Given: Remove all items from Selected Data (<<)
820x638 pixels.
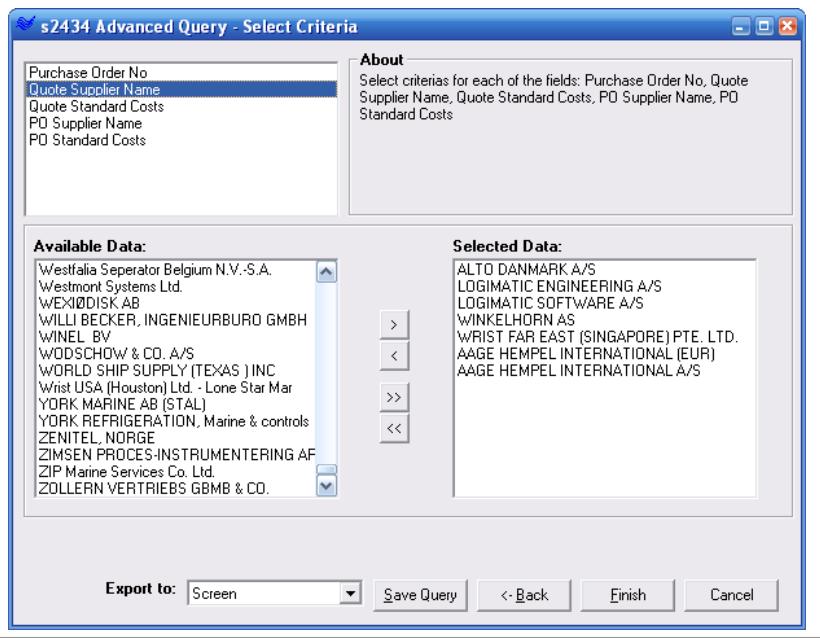Looking at the screenshot, I should pyautogui.click(x=394, y=429).
